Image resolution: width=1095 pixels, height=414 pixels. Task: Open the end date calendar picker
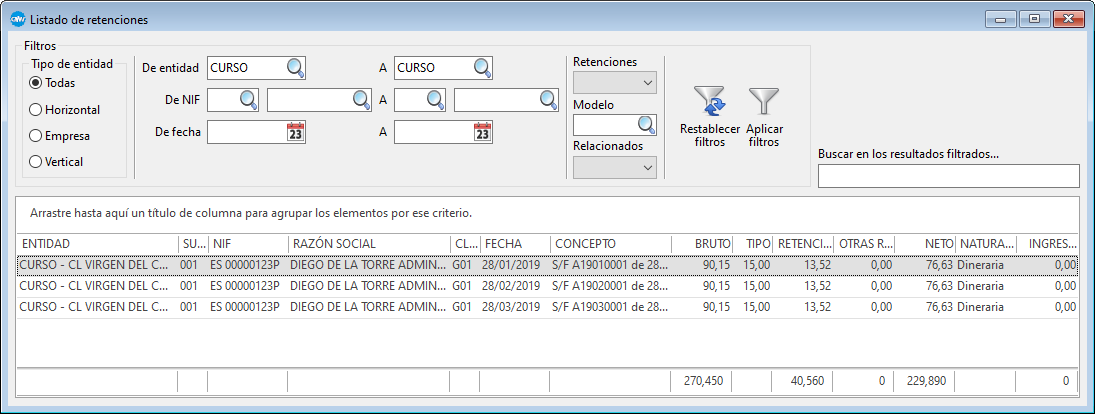click(x=482, y=132)
